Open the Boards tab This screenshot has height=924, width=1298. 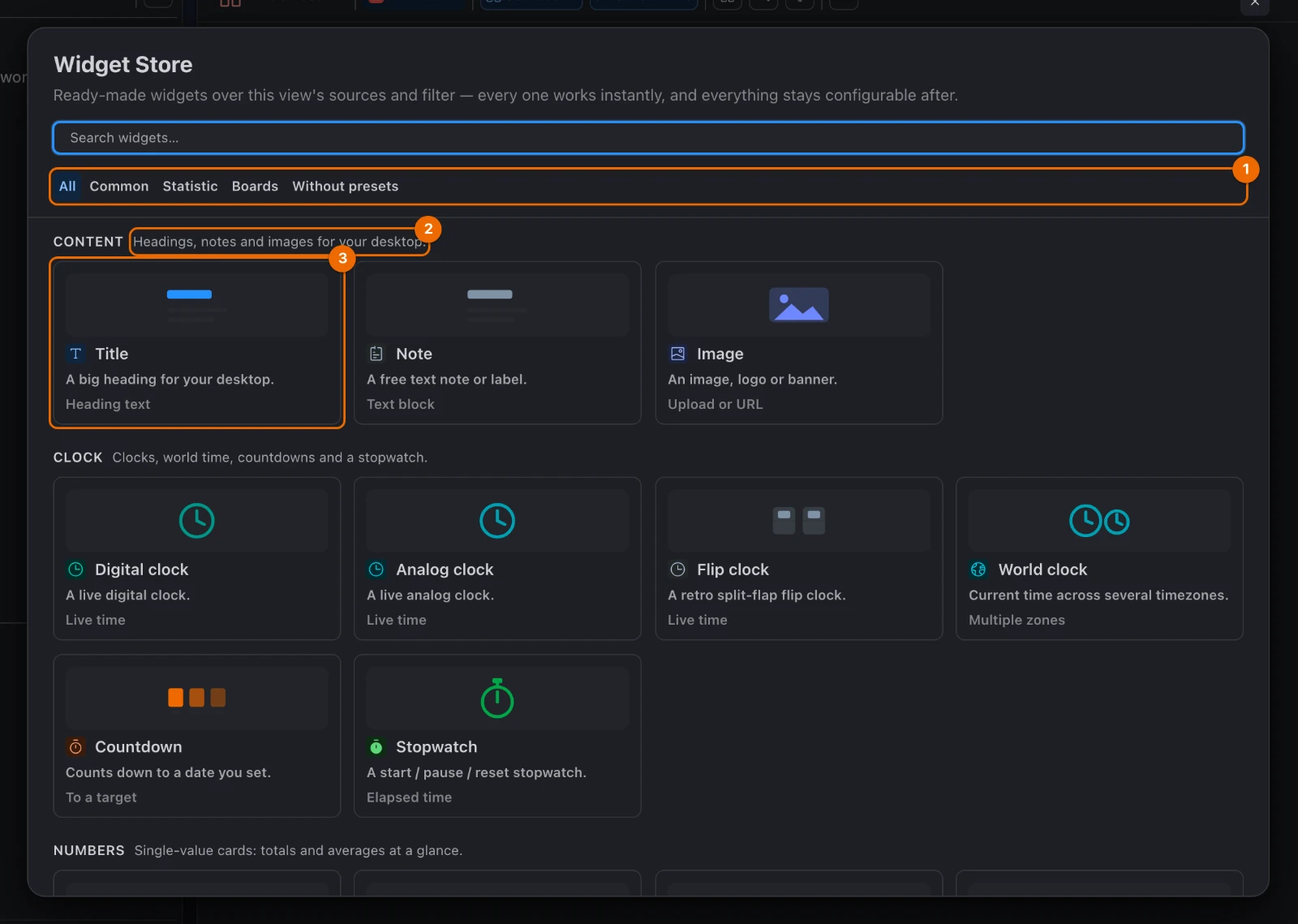[255, 187]
